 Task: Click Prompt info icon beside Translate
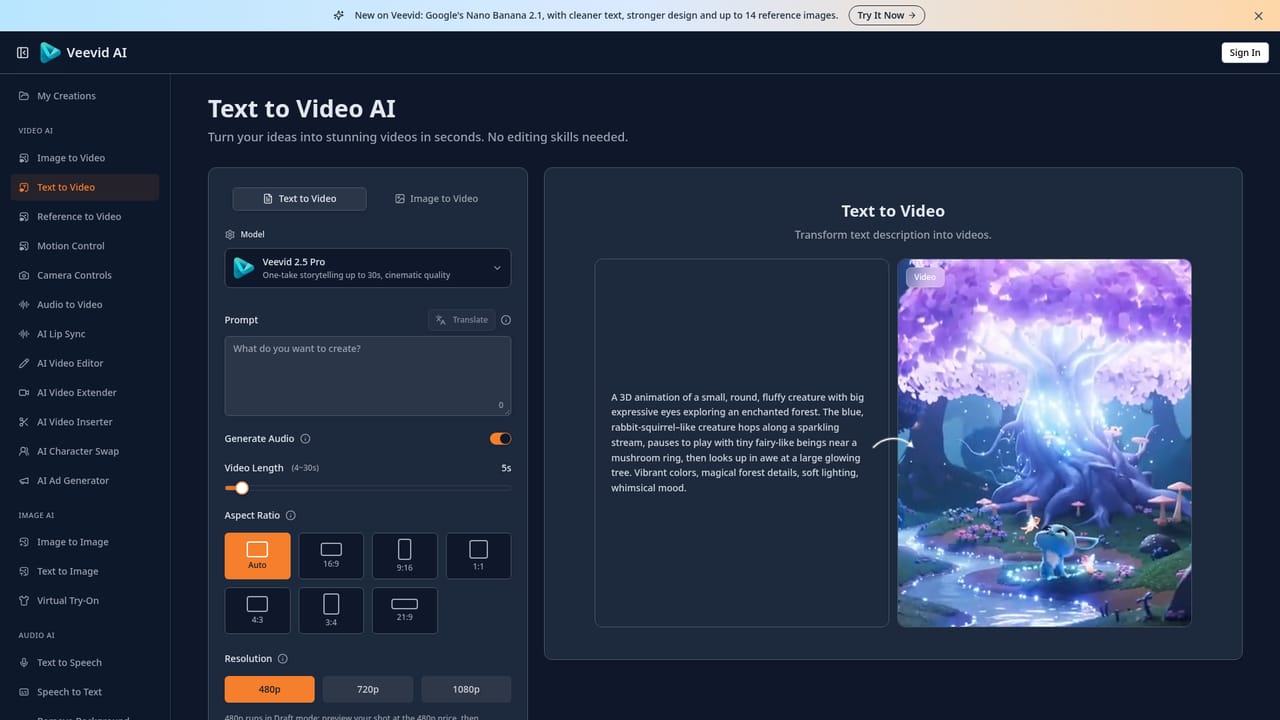pyautogui.click(x=506, y=320)
